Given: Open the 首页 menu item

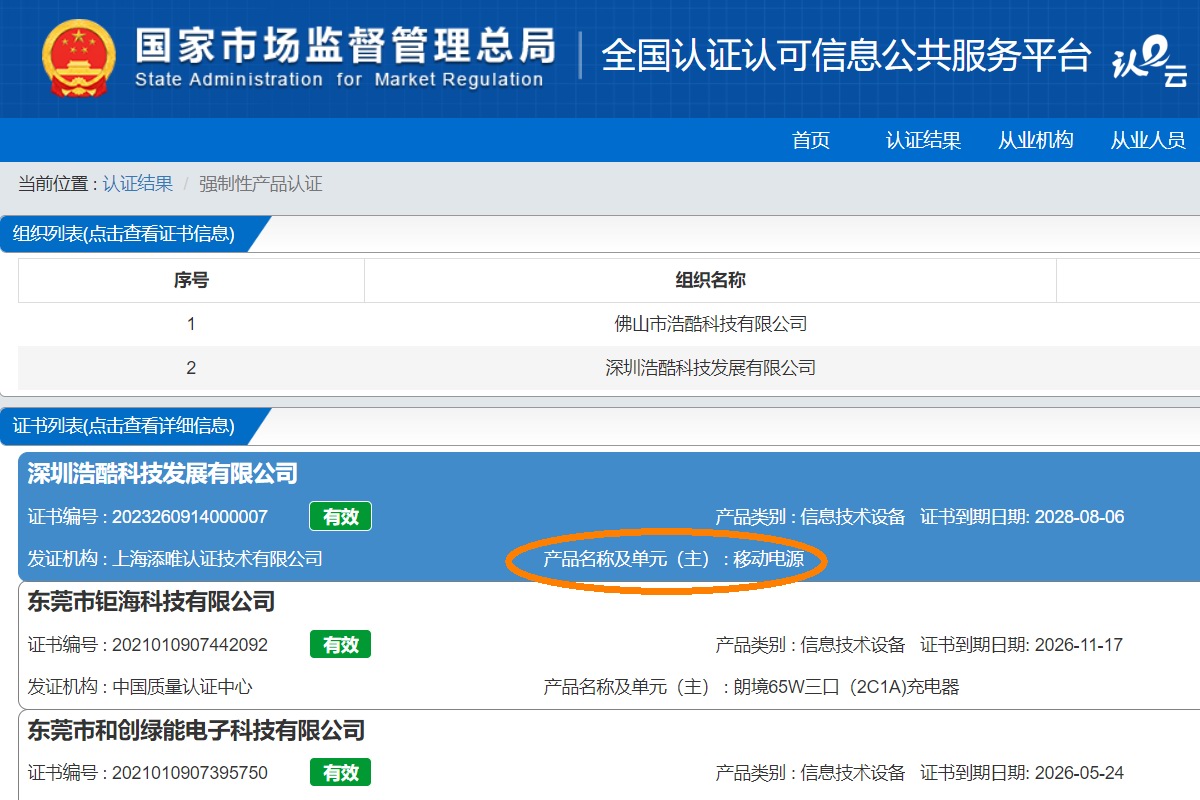Looking at the screenshot, I should tap(811, 141).
